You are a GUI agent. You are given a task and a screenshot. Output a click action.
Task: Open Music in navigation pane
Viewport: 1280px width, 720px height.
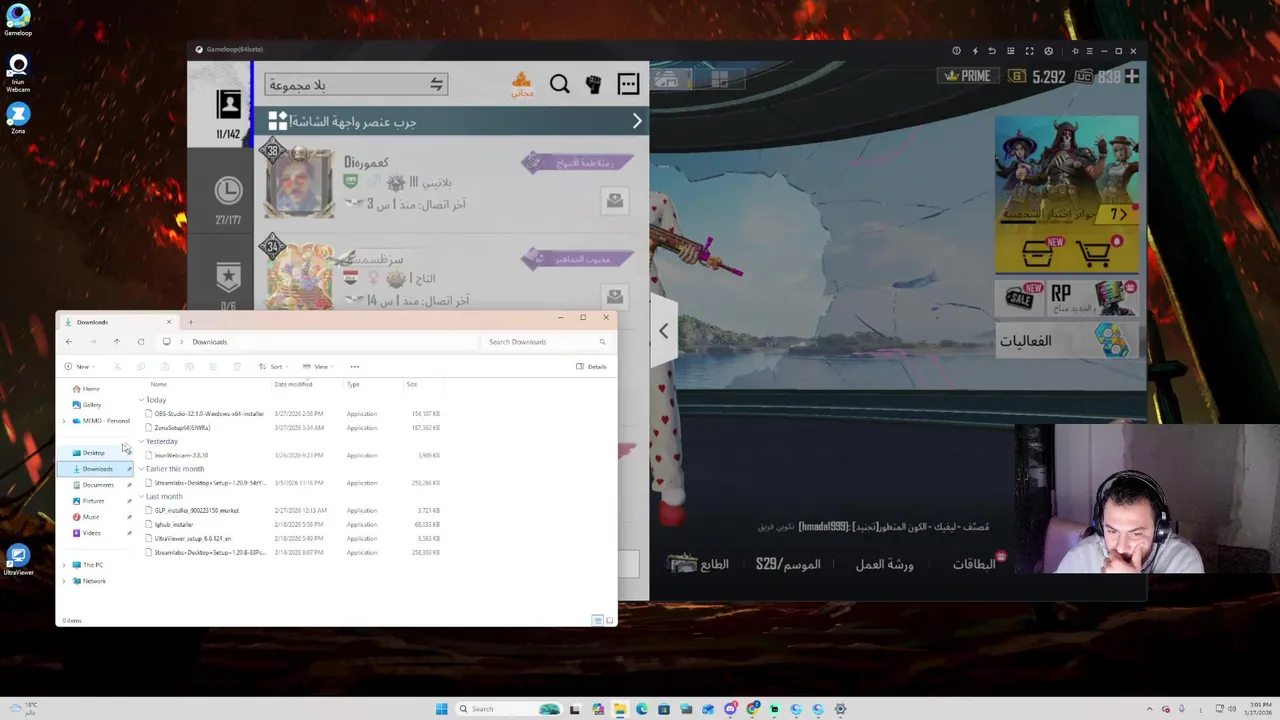pyautogui.click(x=86, y=517)
